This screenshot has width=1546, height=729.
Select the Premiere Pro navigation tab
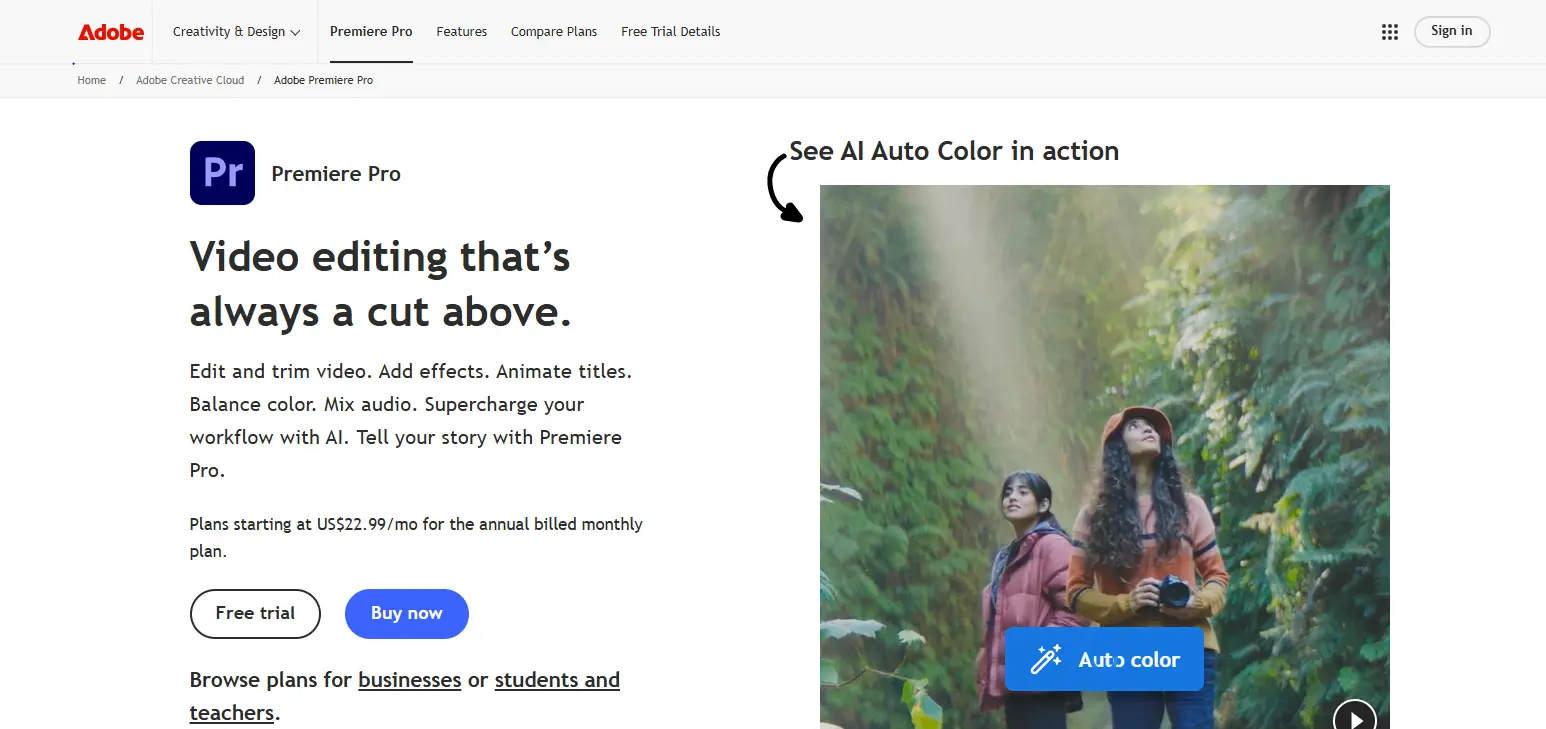pyautogui.click(x=371, y=31)
